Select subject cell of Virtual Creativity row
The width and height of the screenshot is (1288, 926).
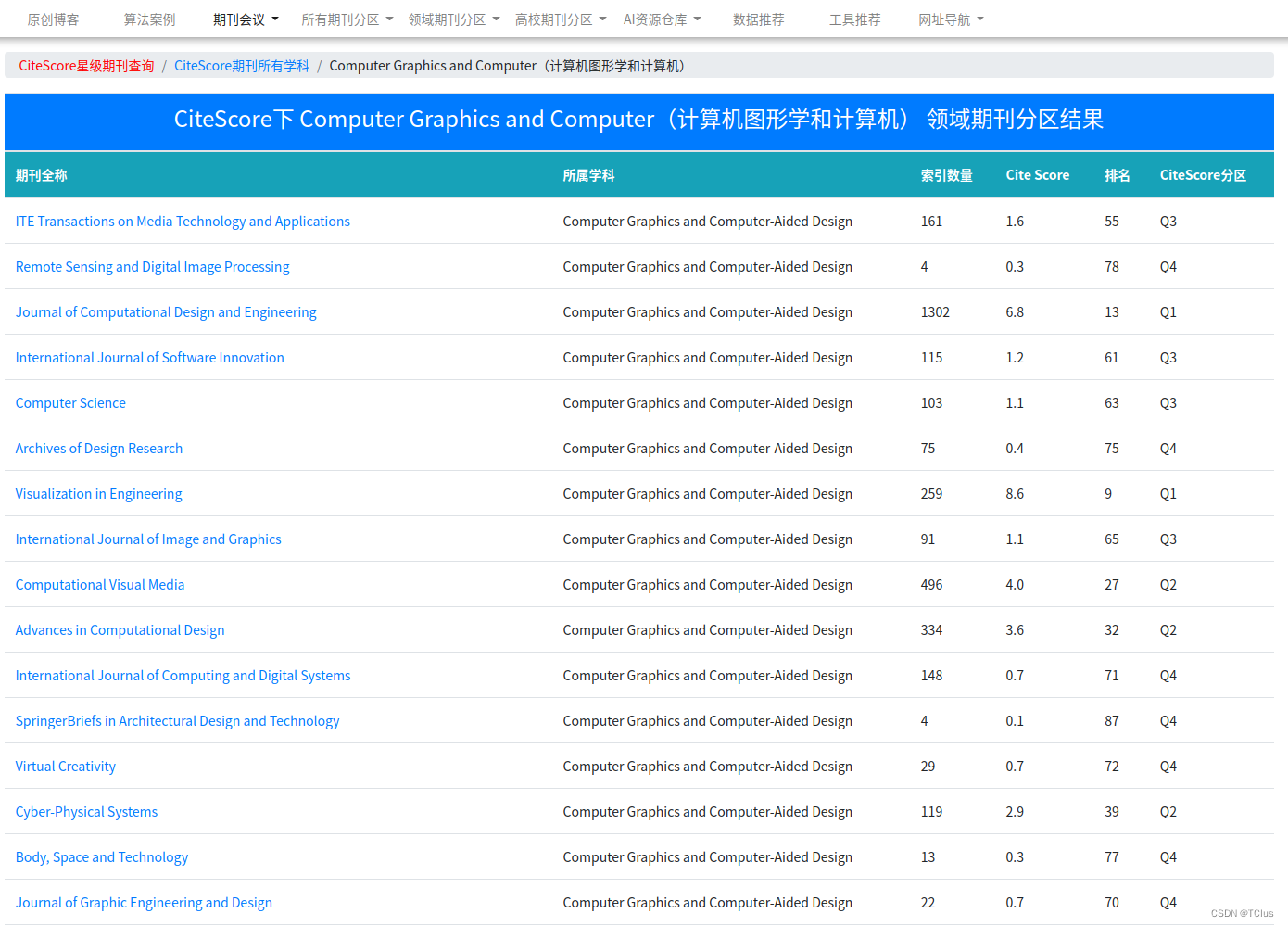[x=707, y=767]
